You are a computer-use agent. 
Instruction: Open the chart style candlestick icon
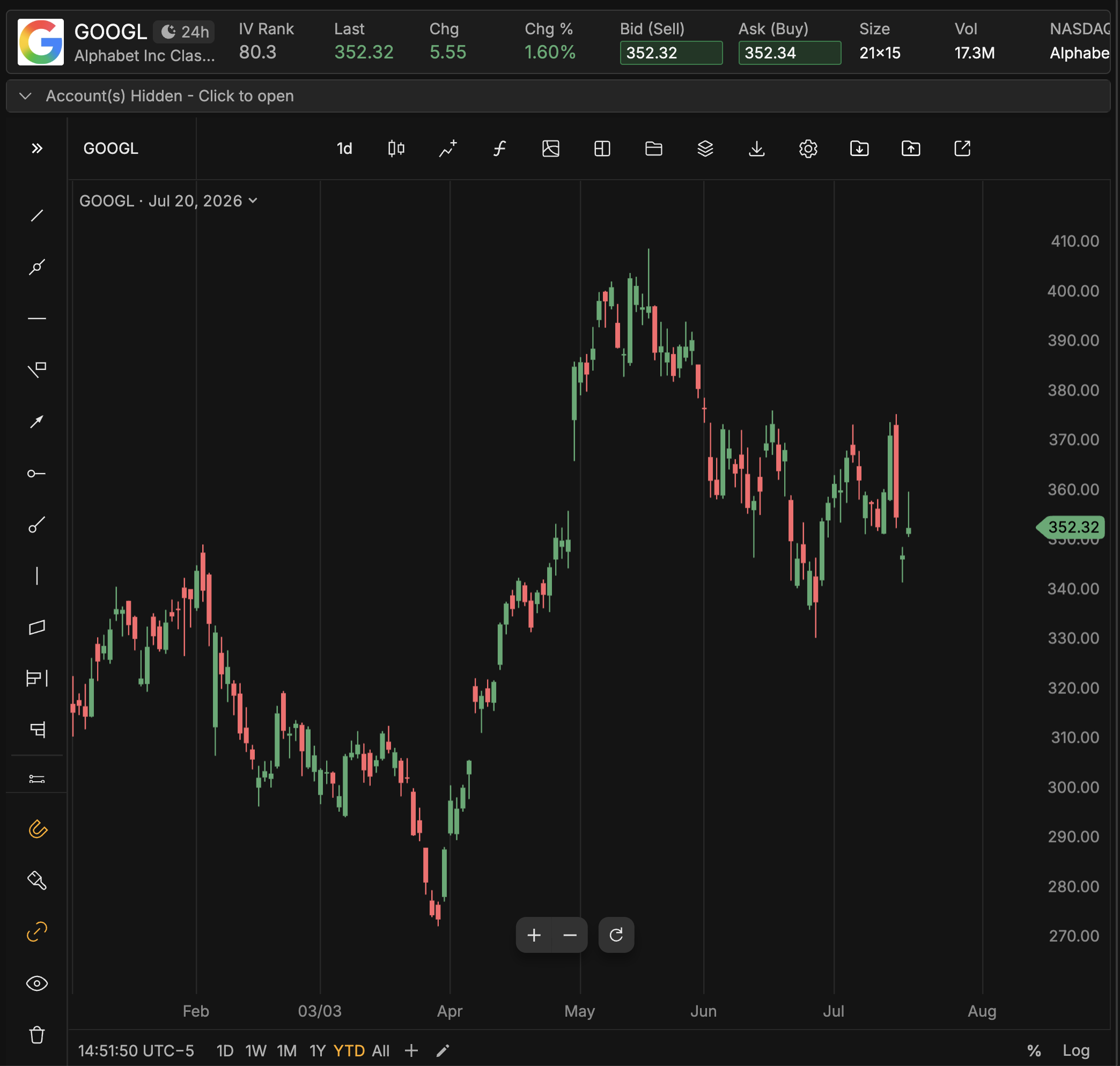point(396,149)
